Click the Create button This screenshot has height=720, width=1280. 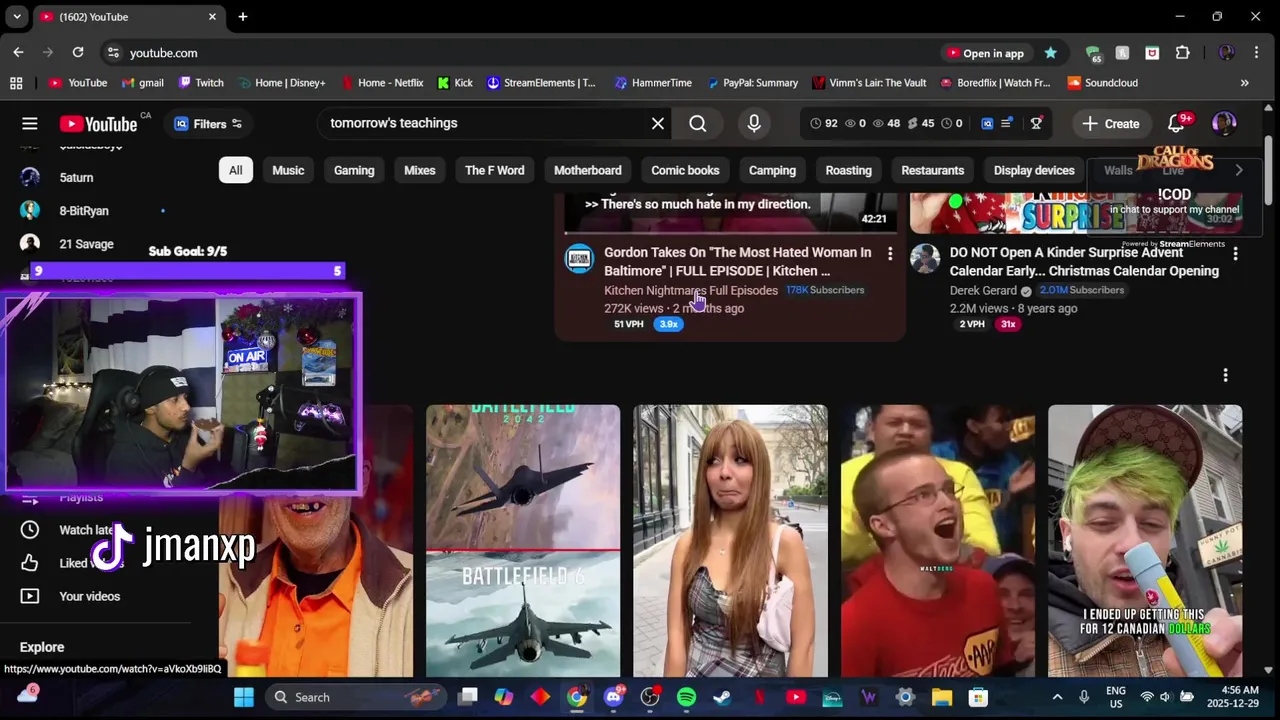pyautogui.click(x=1110, y=124)
